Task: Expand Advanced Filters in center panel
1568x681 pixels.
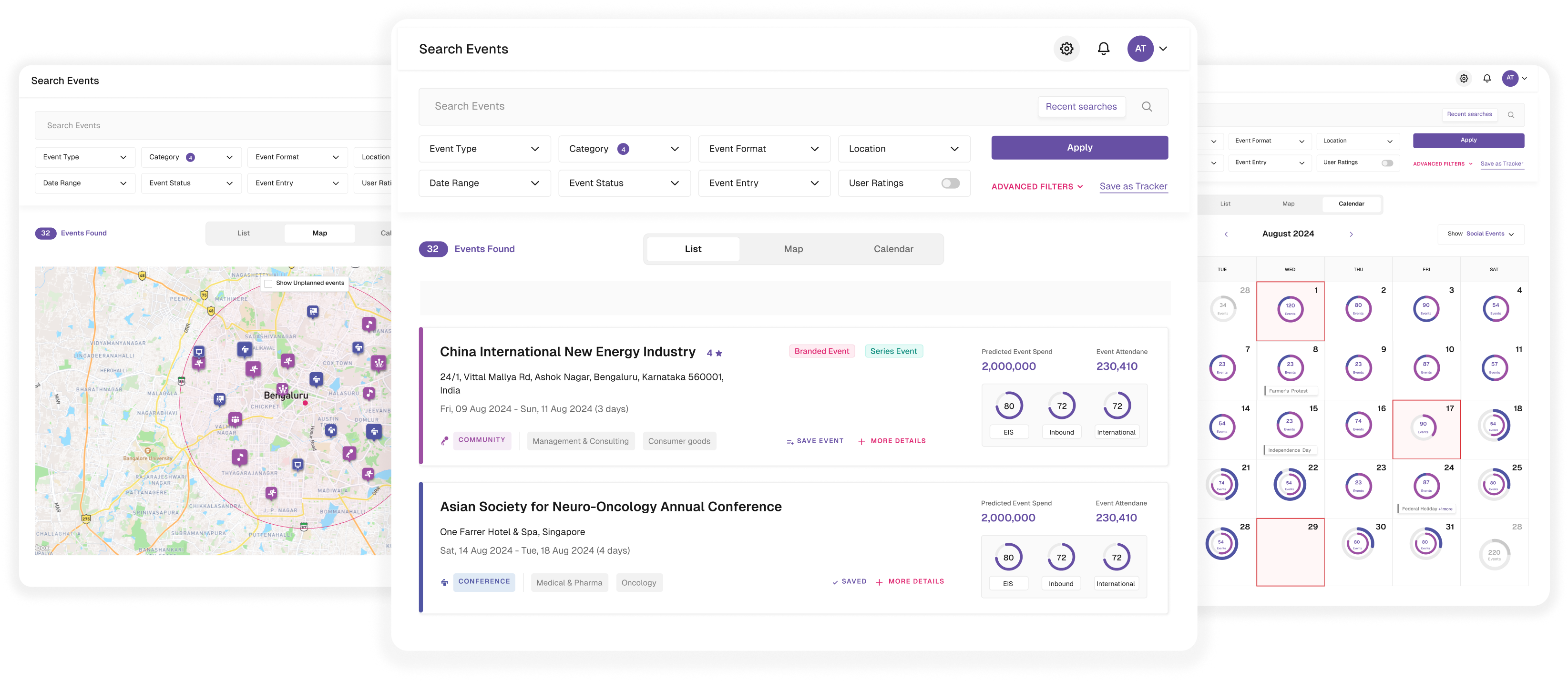Action: (1036, 187)
